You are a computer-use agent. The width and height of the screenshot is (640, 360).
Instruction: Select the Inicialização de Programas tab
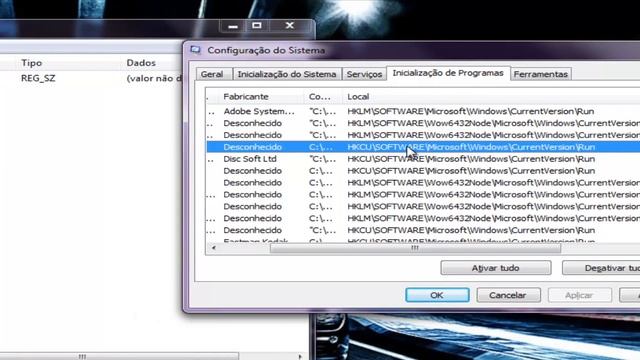pos(448,73)
